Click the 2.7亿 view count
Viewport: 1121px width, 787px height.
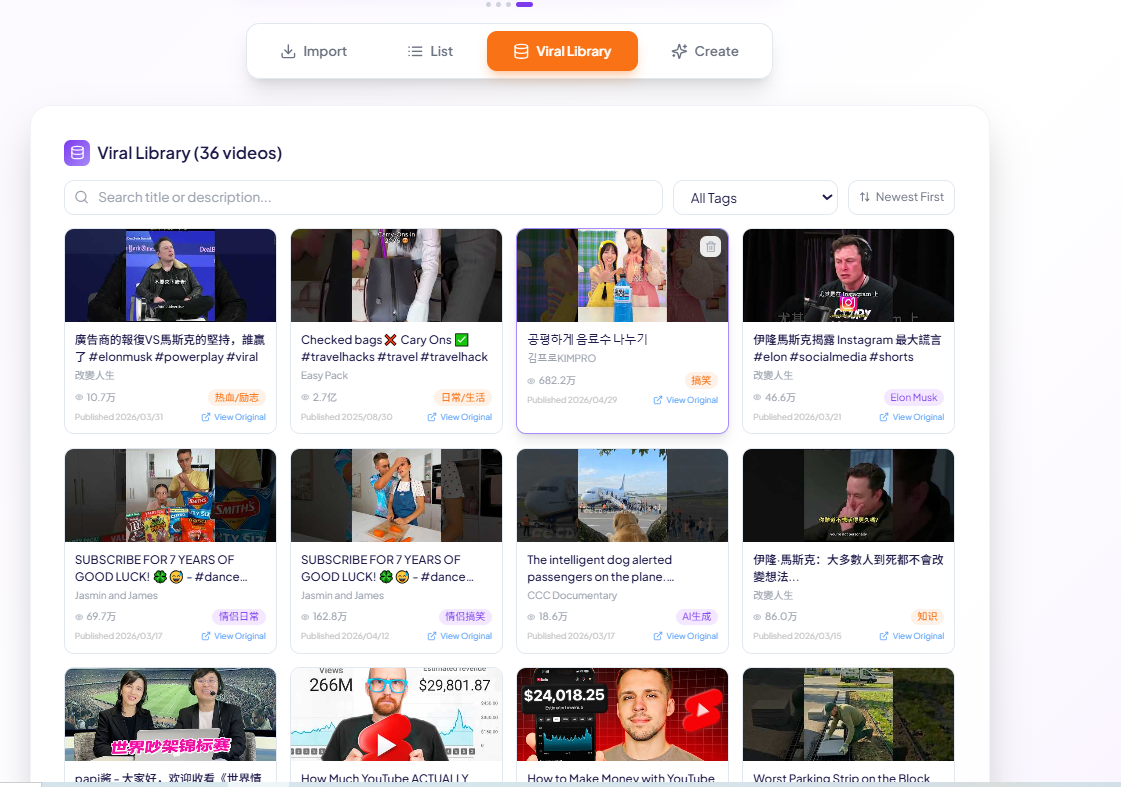tap(324, 397)
